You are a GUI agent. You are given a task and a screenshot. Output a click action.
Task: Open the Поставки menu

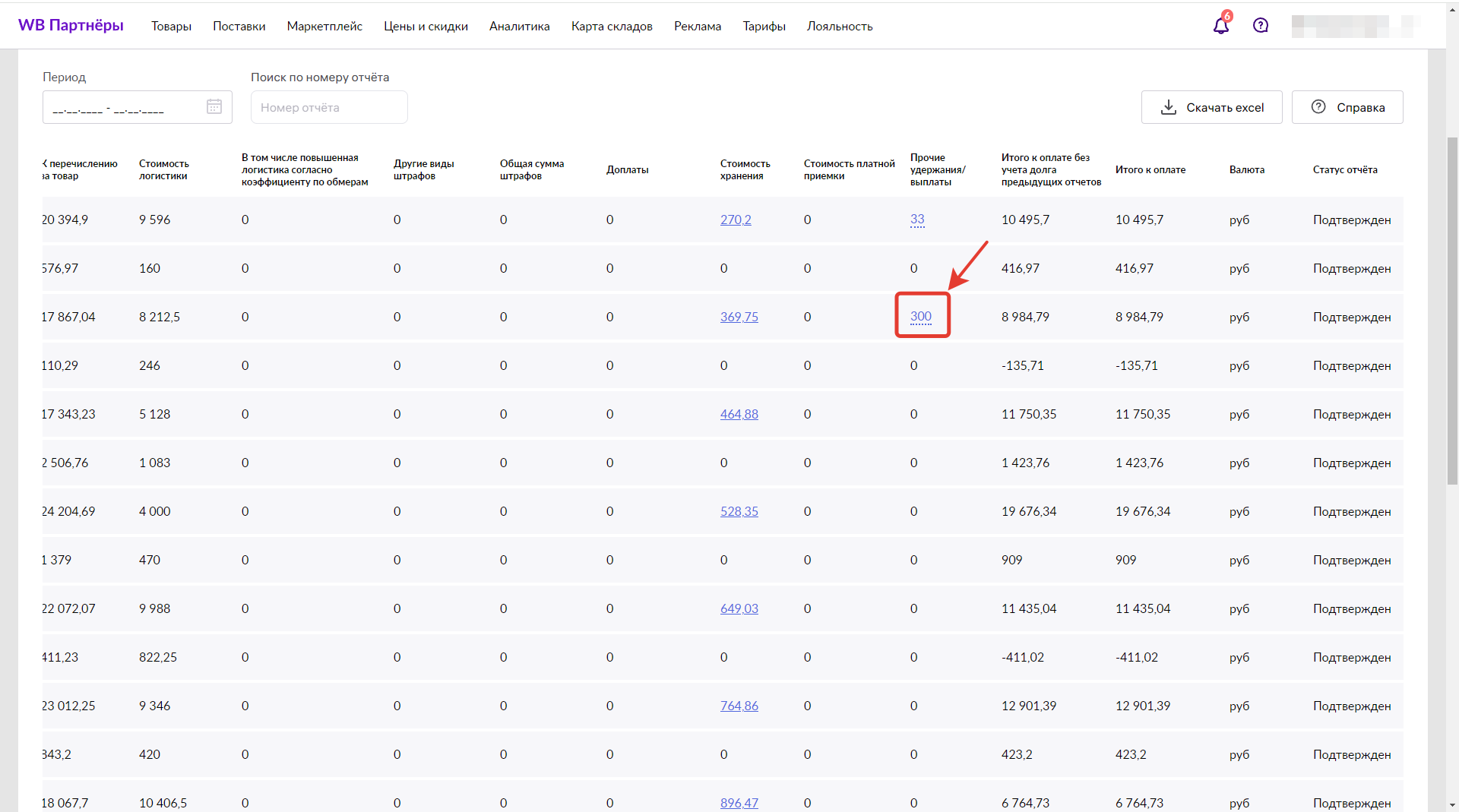[239, 27]
